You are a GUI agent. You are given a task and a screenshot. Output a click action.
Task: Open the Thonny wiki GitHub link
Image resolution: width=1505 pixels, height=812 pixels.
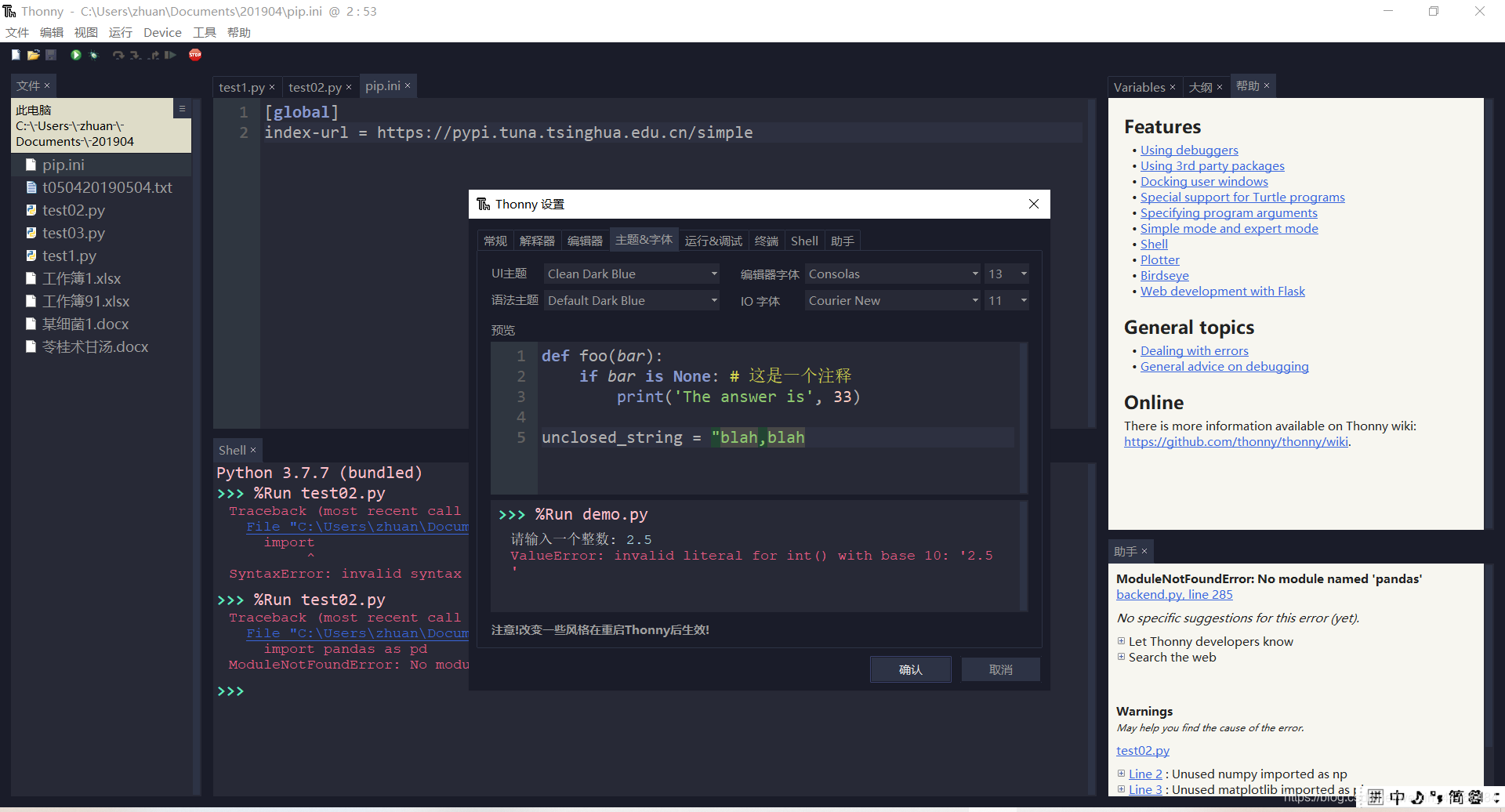click(1236, 441)
